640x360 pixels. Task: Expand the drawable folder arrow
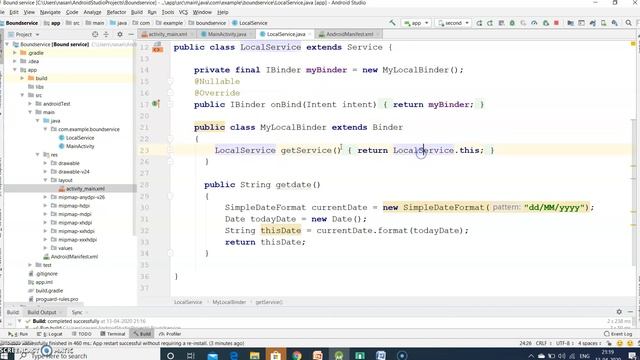coord(45,163)
